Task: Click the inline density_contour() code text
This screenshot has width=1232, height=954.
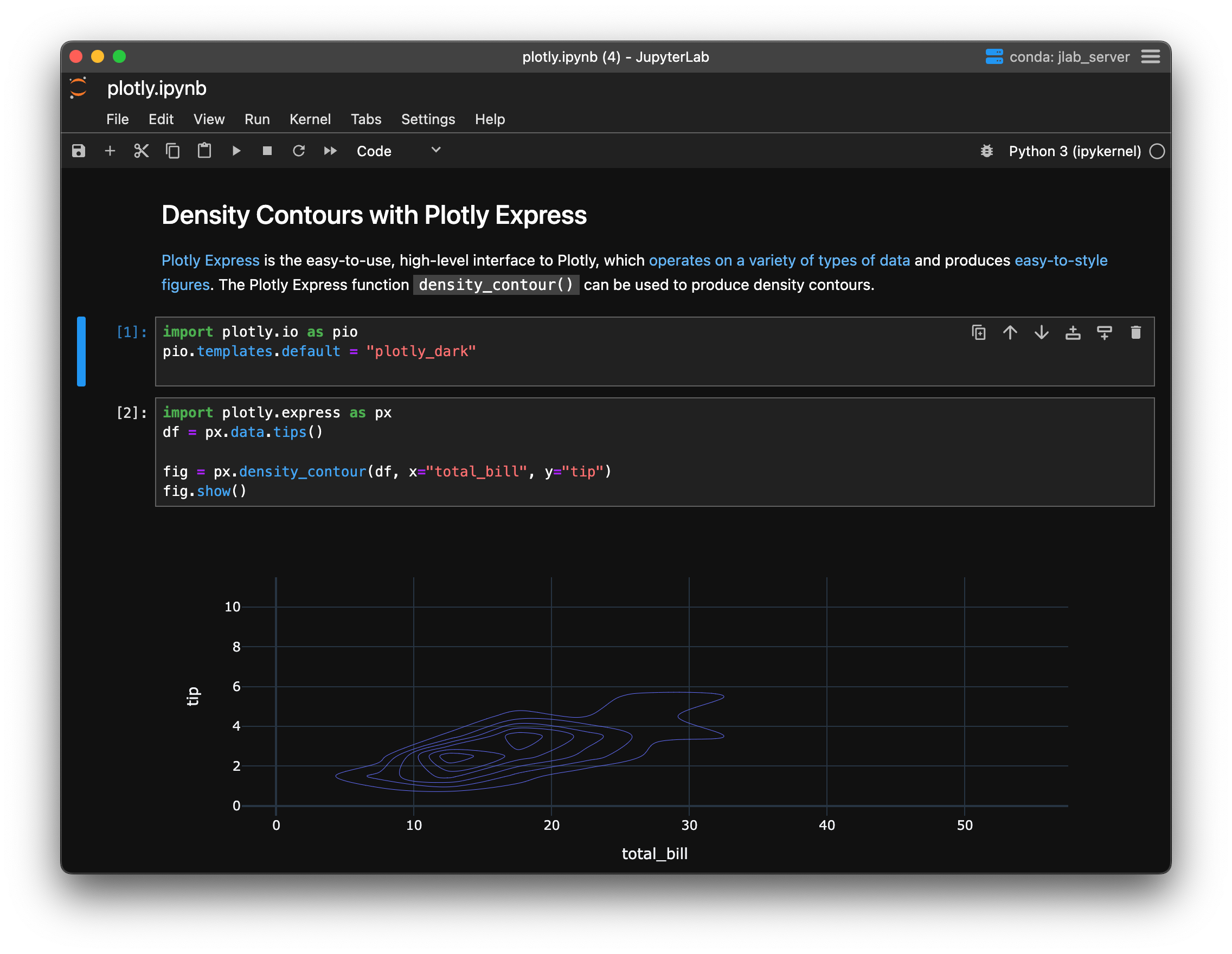Action: [496, 285]
